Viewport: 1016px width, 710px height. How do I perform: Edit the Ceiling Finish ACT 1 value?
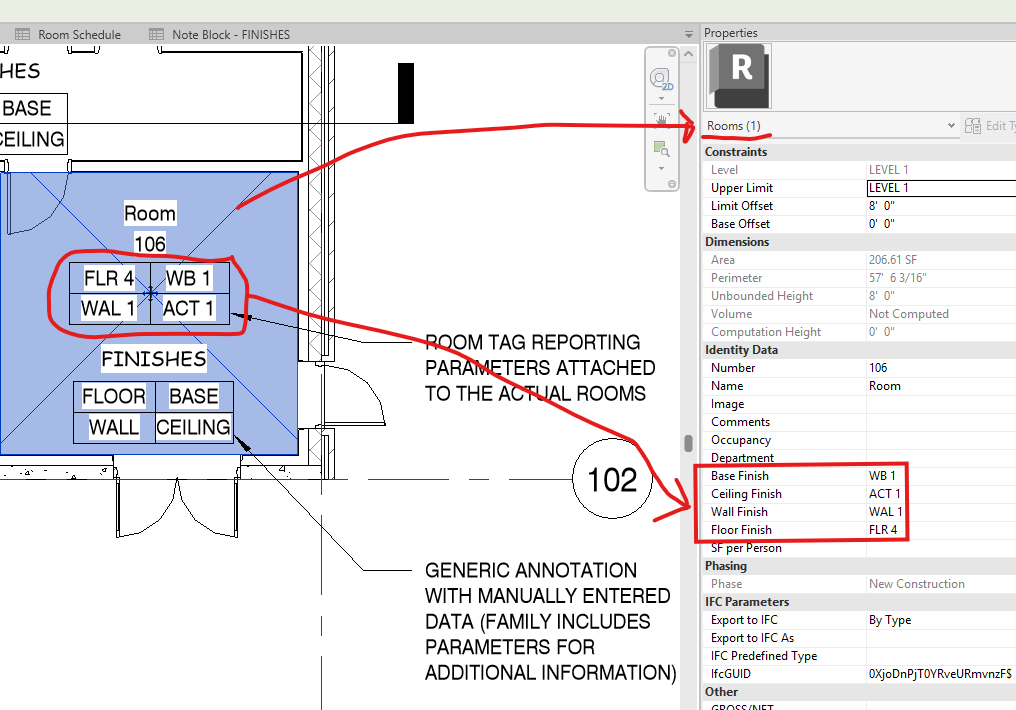pyautogui.click(x=941, y=494)
